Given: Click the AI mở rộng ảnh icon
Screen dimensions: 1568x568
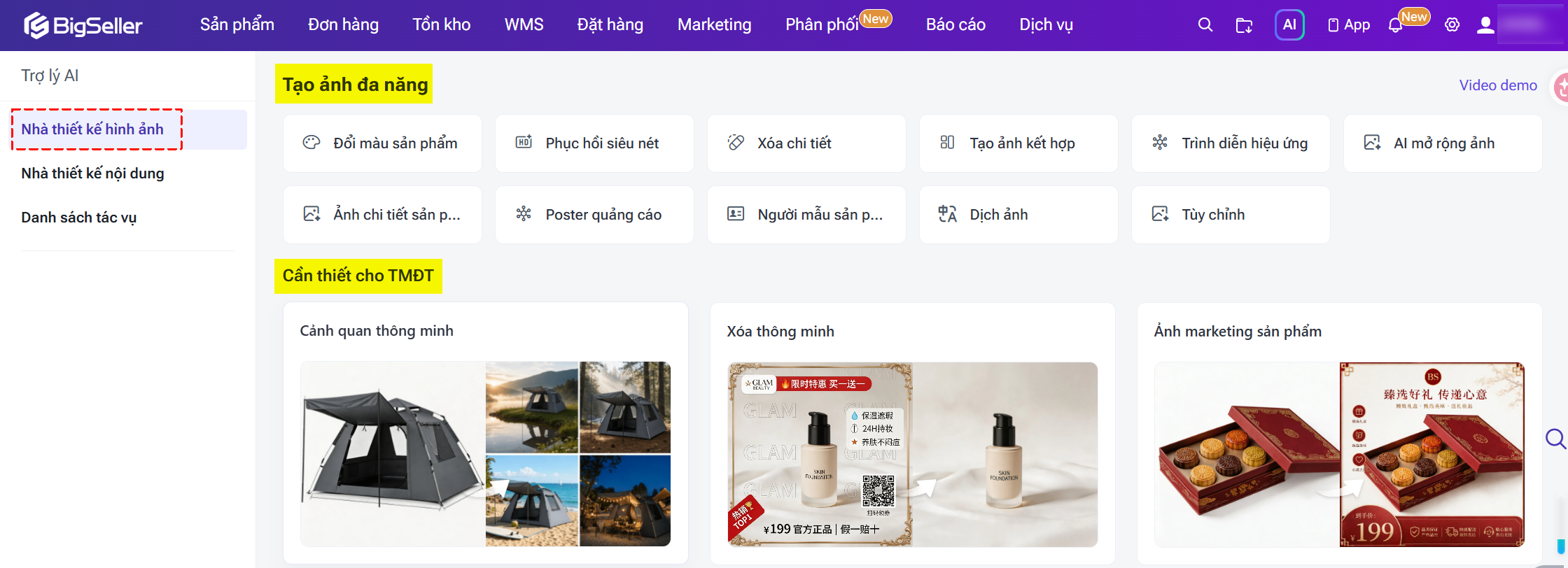Looking at the screenshot, I should [x=1372, y=143].
